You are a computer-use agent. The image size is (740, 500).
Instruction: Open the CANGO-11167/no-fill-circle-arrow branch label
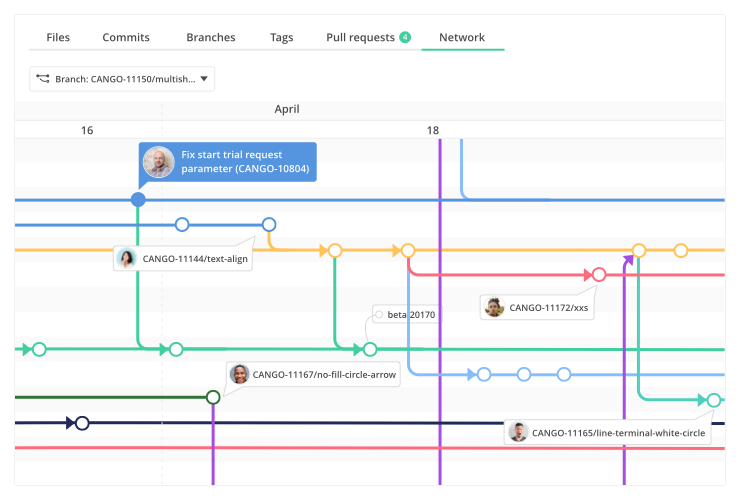(x=324, y=375)
